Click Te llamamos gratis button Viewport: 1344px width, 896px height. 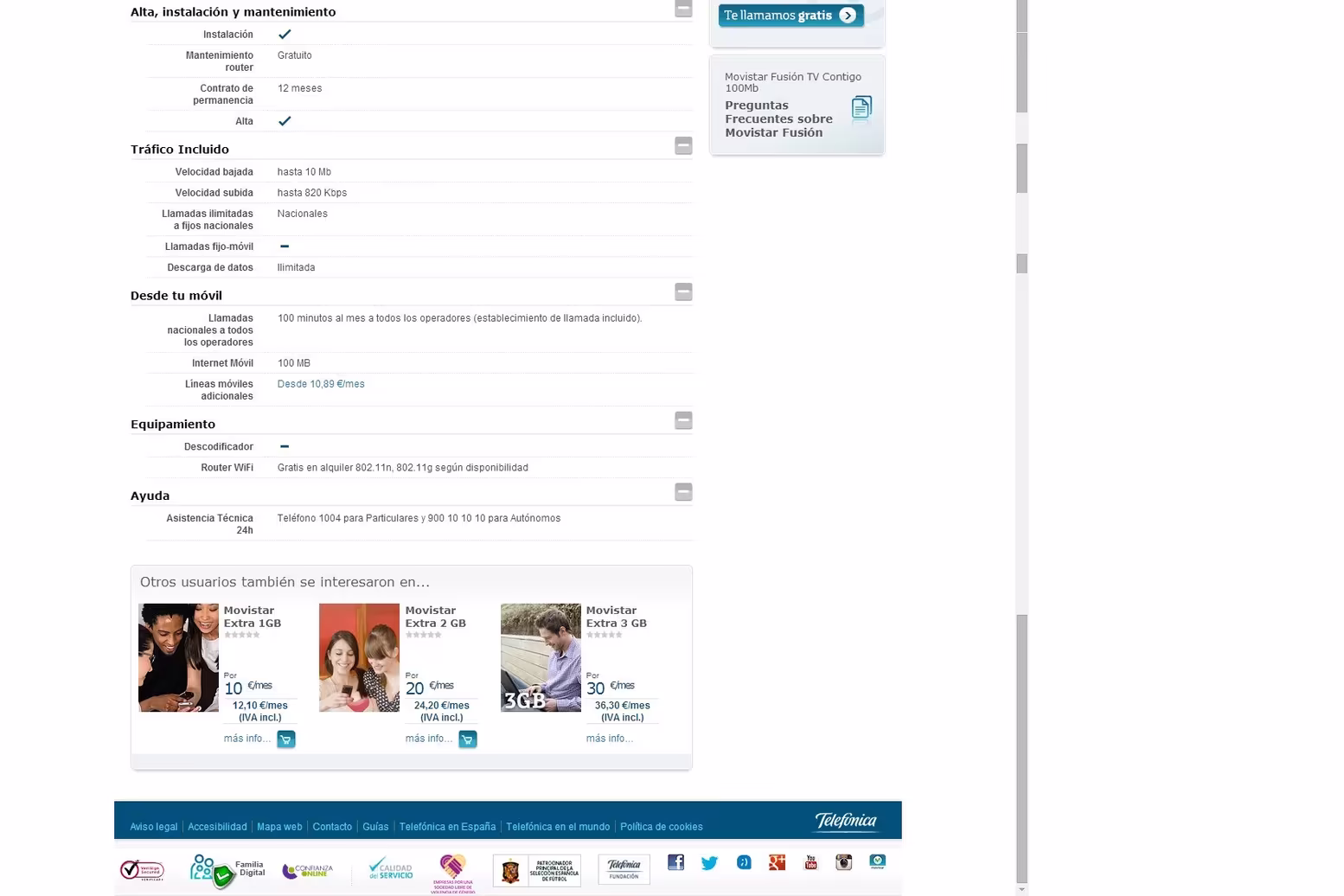(x=790, y=15)
